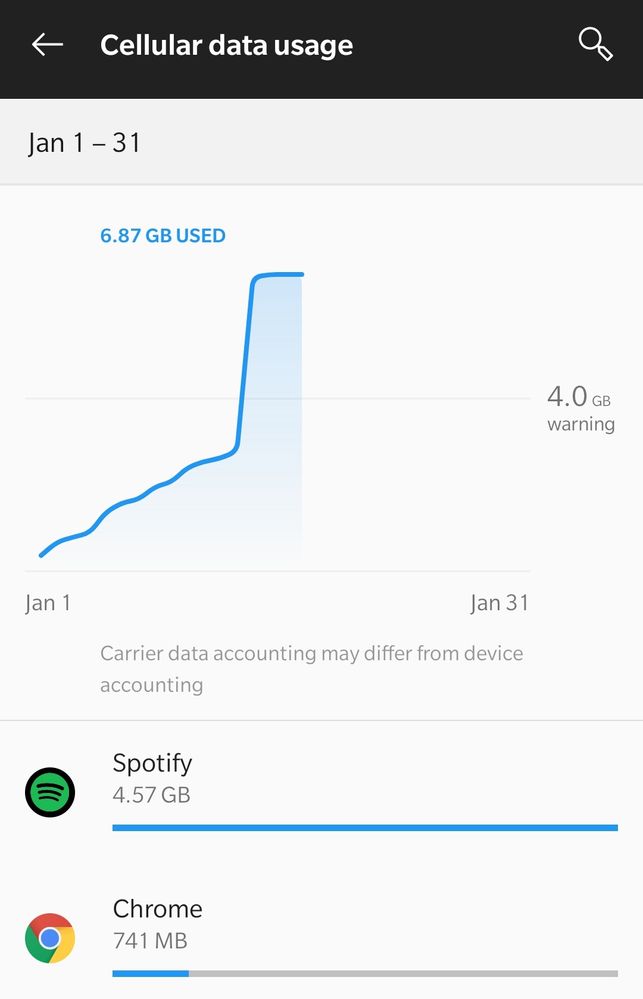Tap the Jan 31 axis label
Image resolution: width=643 pixels, height=999 pixels.
point(499,603)
